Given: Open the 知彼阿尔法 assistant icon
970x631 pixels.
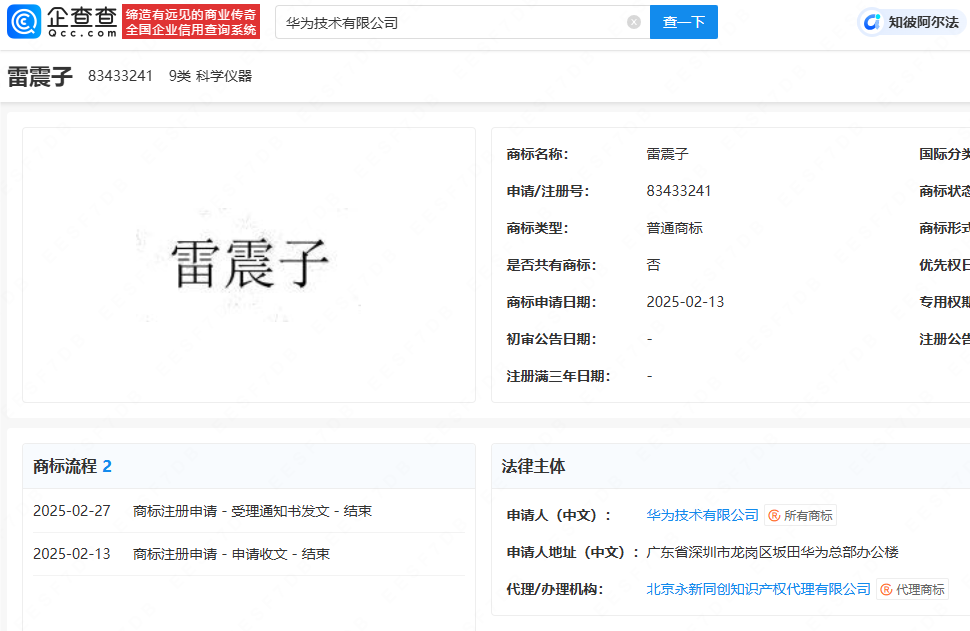Looking at the screenshot, I should tap(872, 22).
